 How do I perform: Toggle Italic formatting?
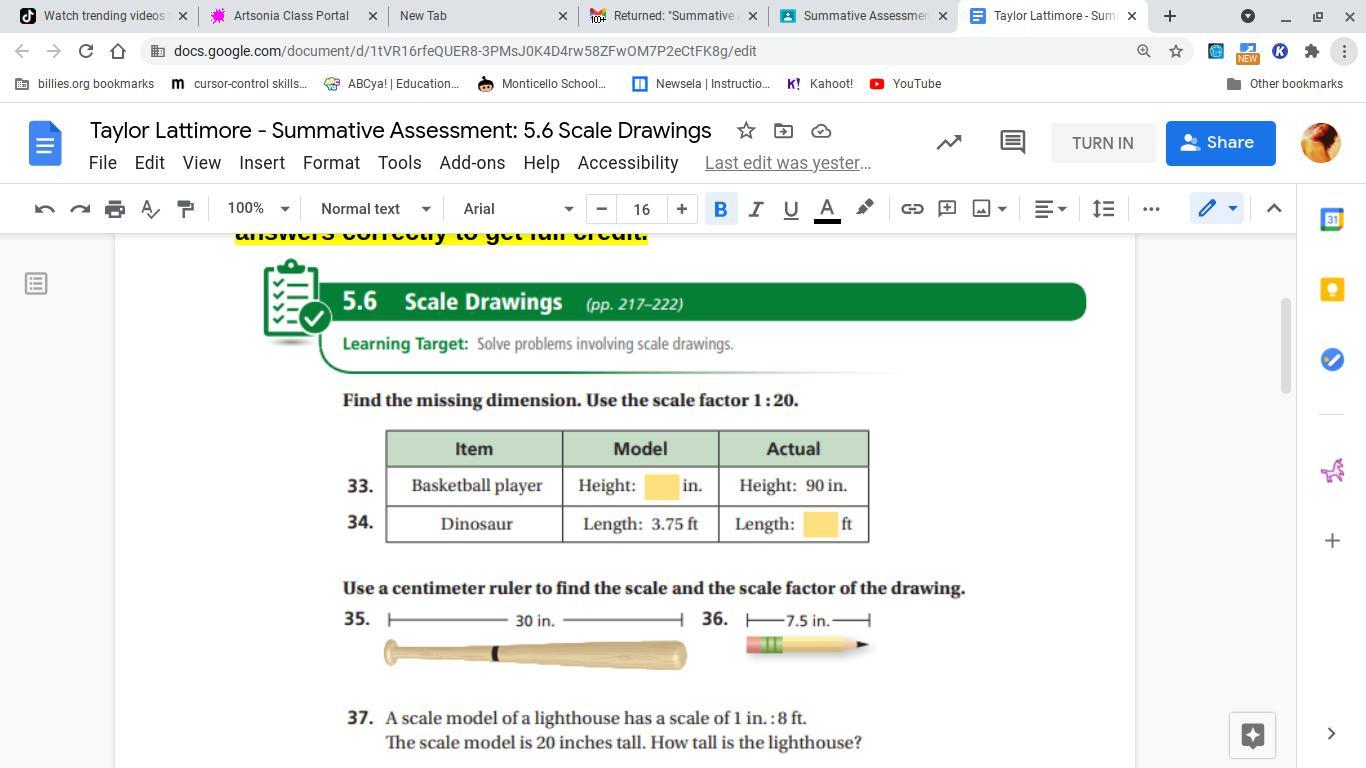(x=756, y=209)
